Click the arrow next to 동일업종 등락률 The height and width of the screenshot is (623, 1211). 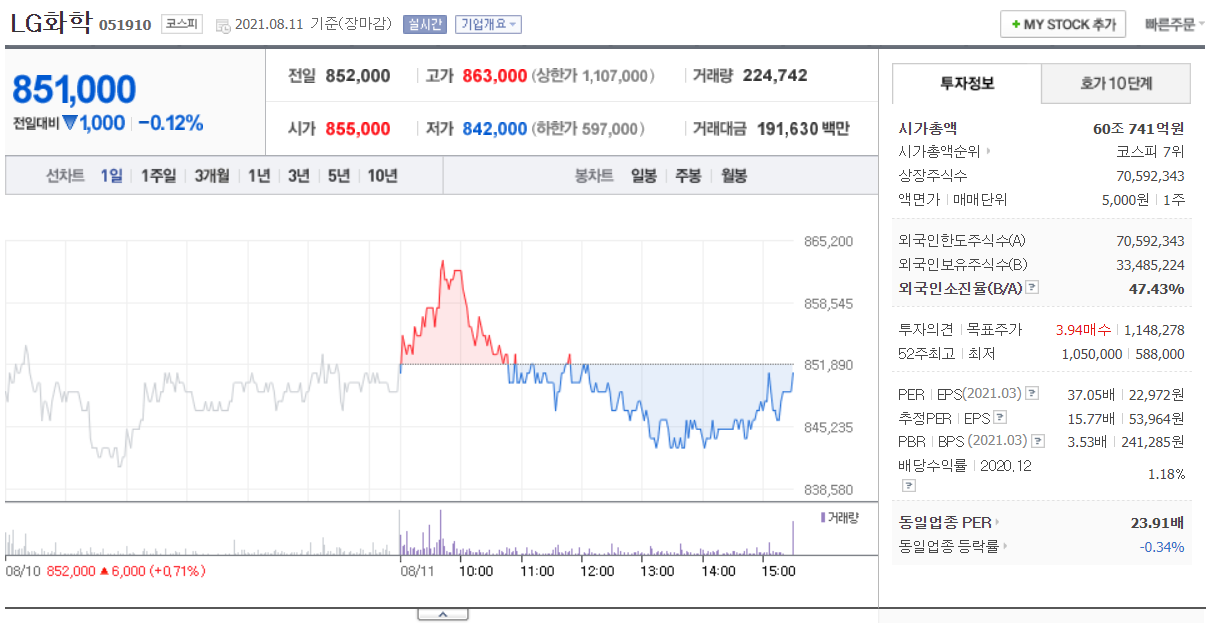tap(1005, 546)
